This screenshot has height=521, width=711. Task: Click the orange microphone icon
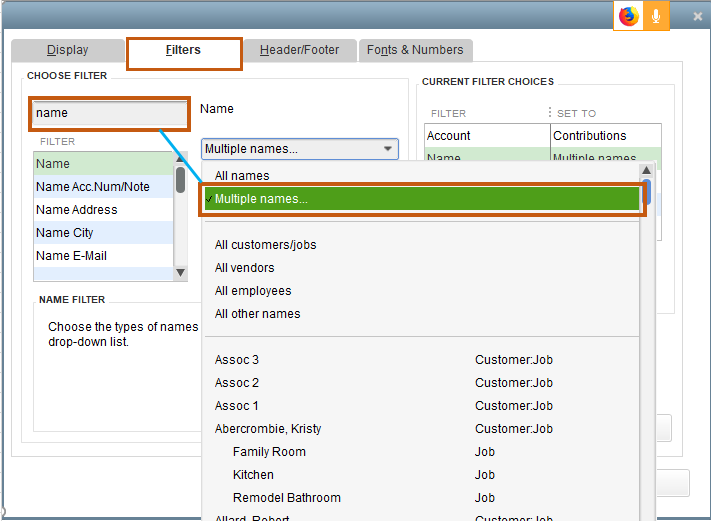656,16
